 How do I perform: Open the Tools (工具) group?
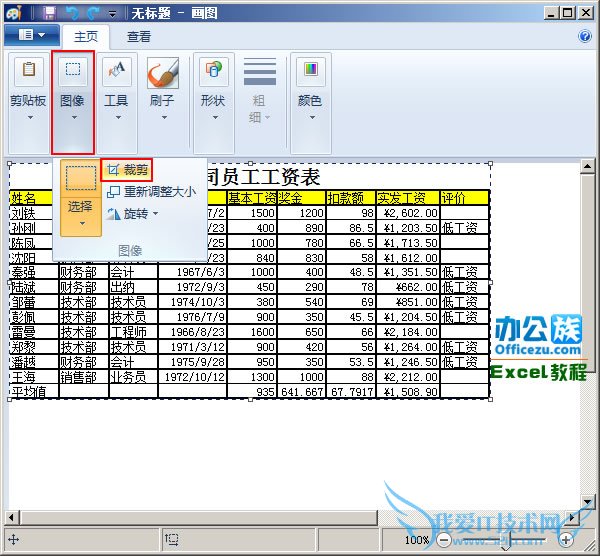[x=117, y=101]
